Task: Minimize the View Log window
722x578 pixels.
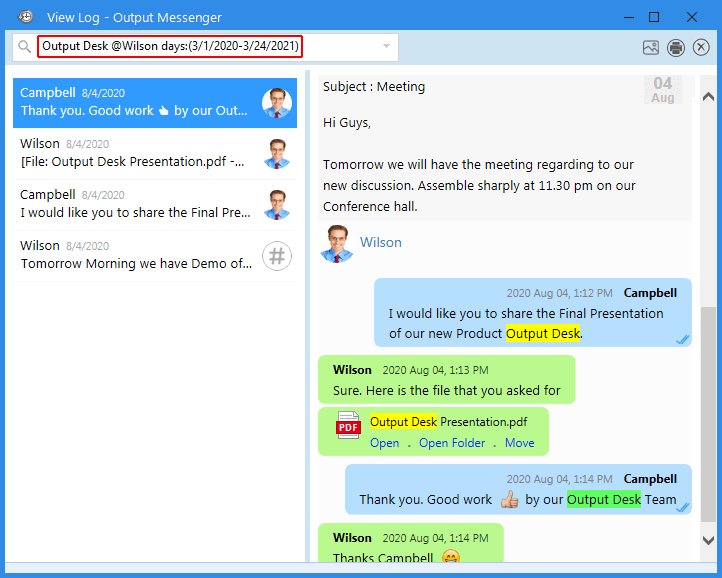Action: [x=629, y=17]
